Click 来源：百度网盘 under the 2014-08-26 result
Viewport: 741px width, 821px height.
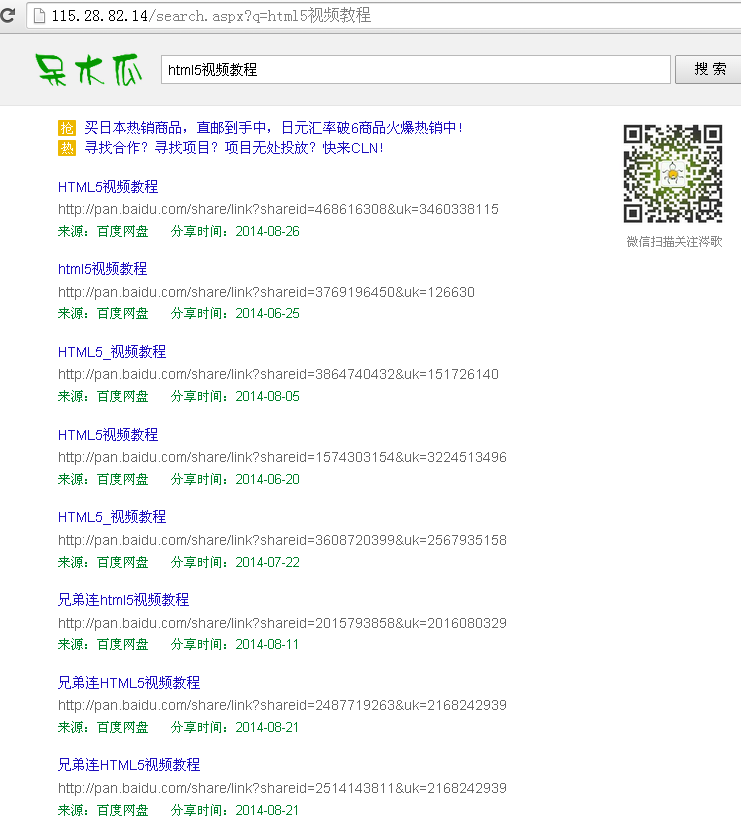pos(103,231)
